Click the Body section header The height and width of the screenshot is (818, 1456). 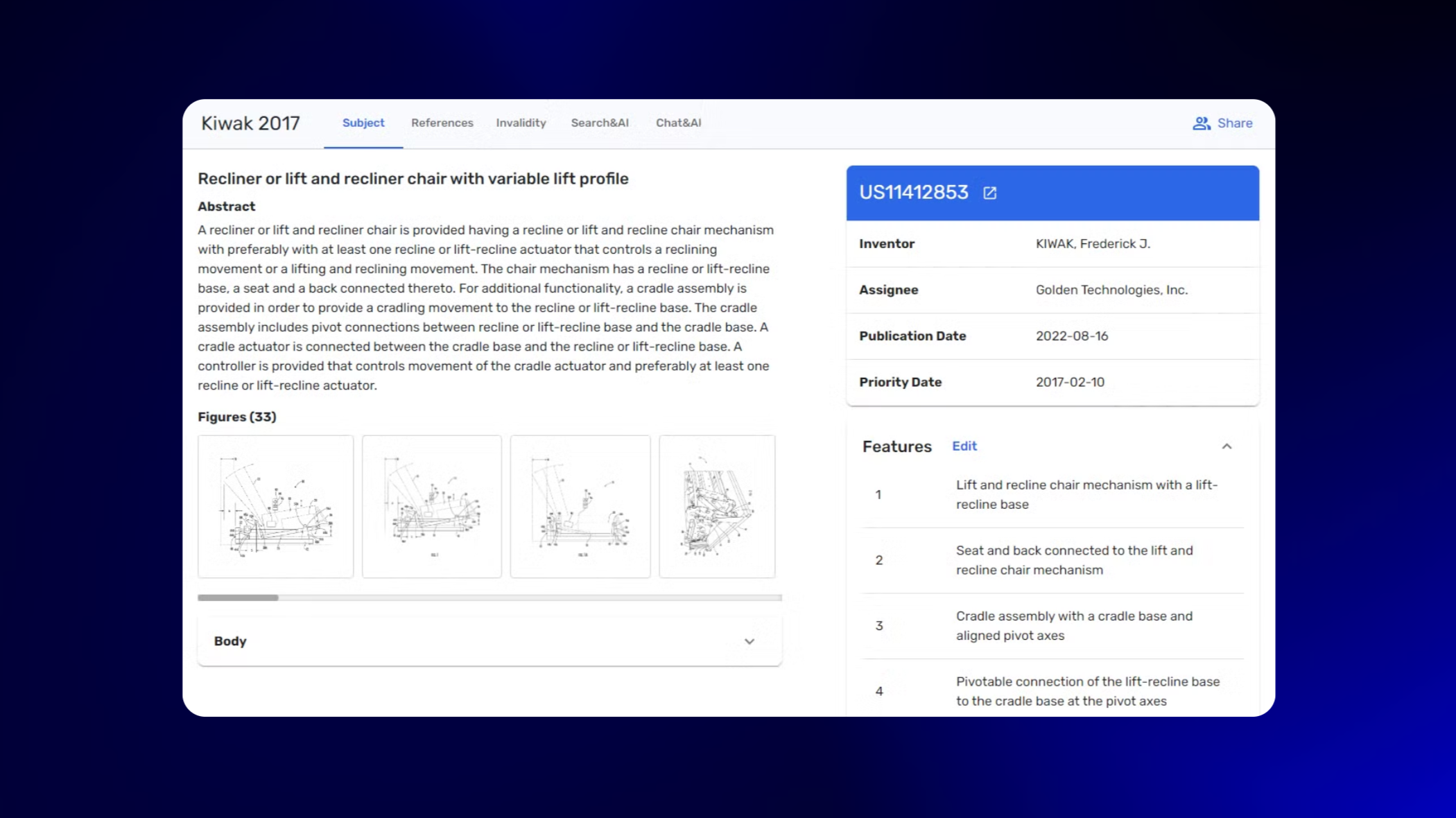tap(230, 641)
